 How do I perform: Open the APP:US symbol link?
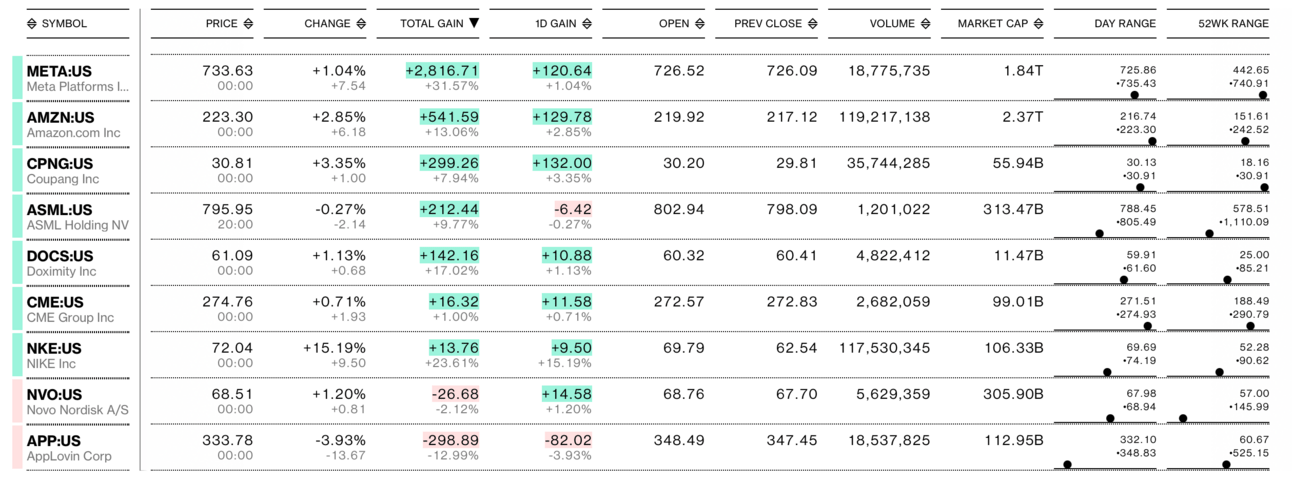click(x=54, y=441)
